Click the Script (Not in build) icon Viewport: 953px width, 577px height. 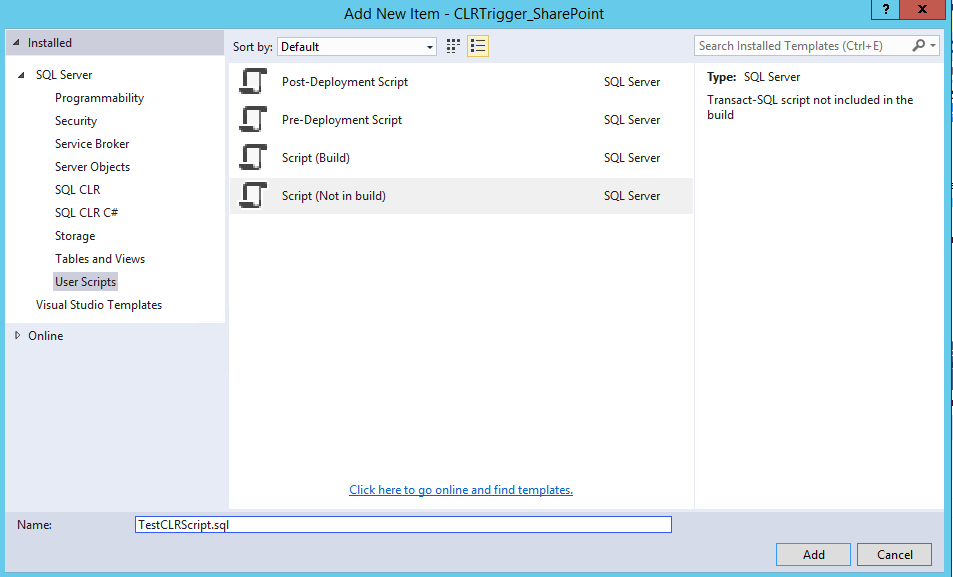click(253, 195)
